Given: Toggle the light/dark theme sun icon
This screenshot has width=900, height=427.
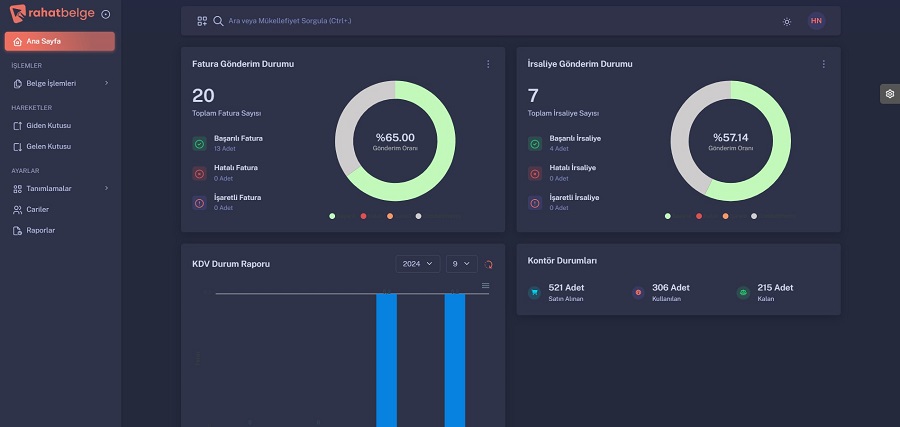Looking at the screenshot, I should click(787, 21).
